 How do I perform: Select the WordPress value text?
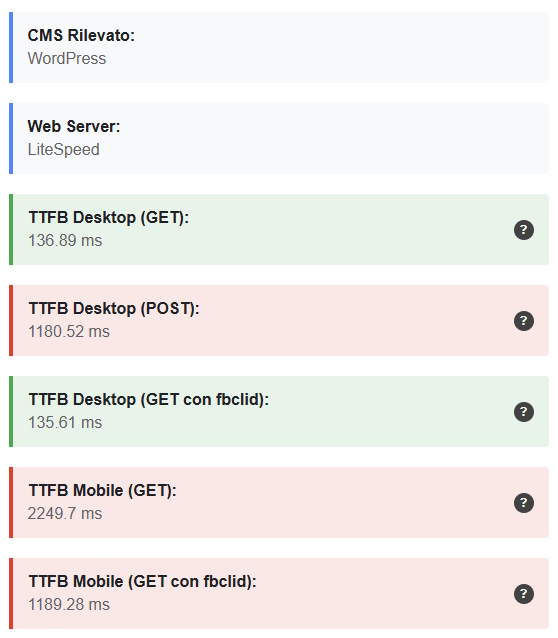tap(67, 59)
